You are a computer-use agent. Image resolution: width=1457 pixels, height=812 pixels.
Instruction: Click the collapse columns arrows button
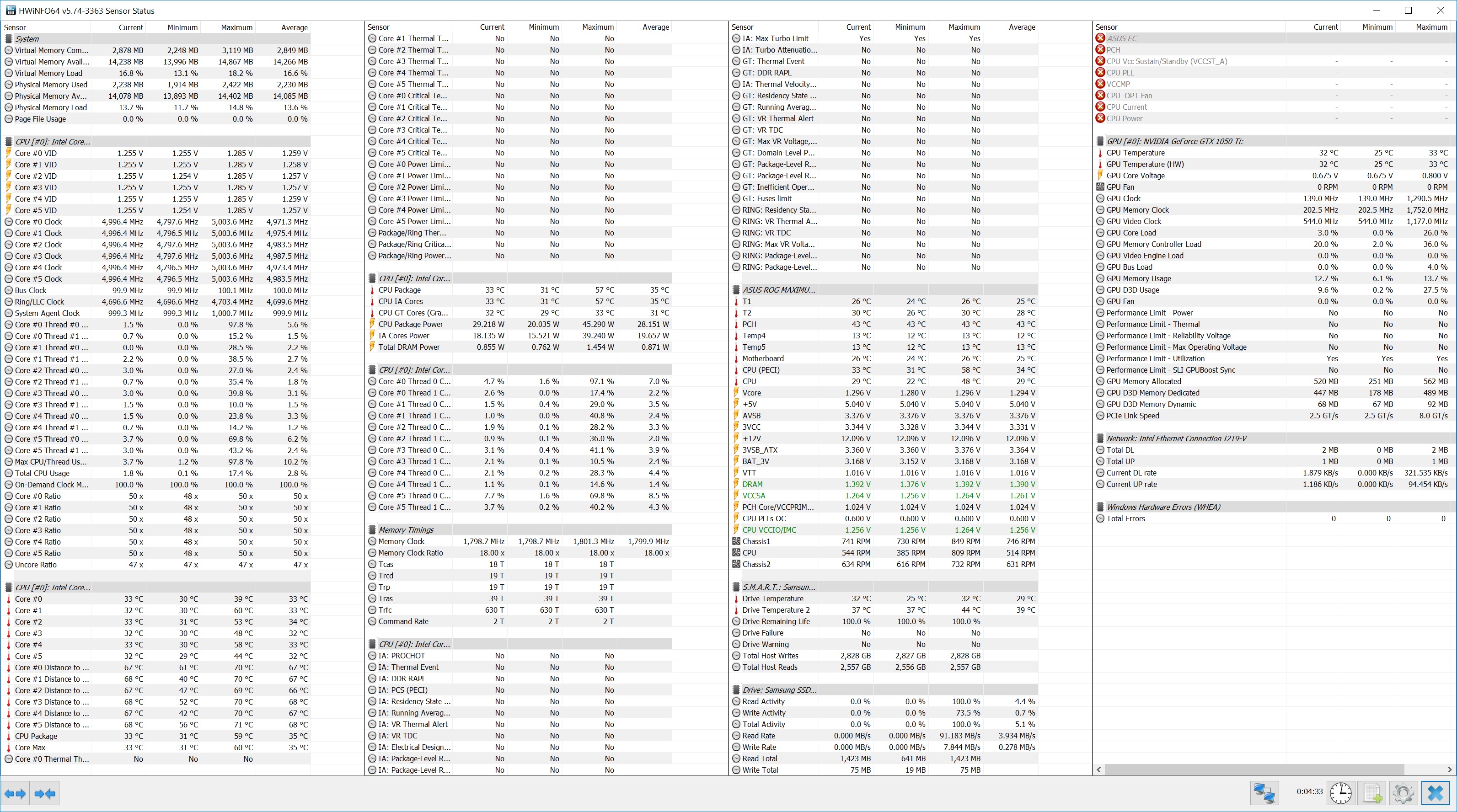45,793
